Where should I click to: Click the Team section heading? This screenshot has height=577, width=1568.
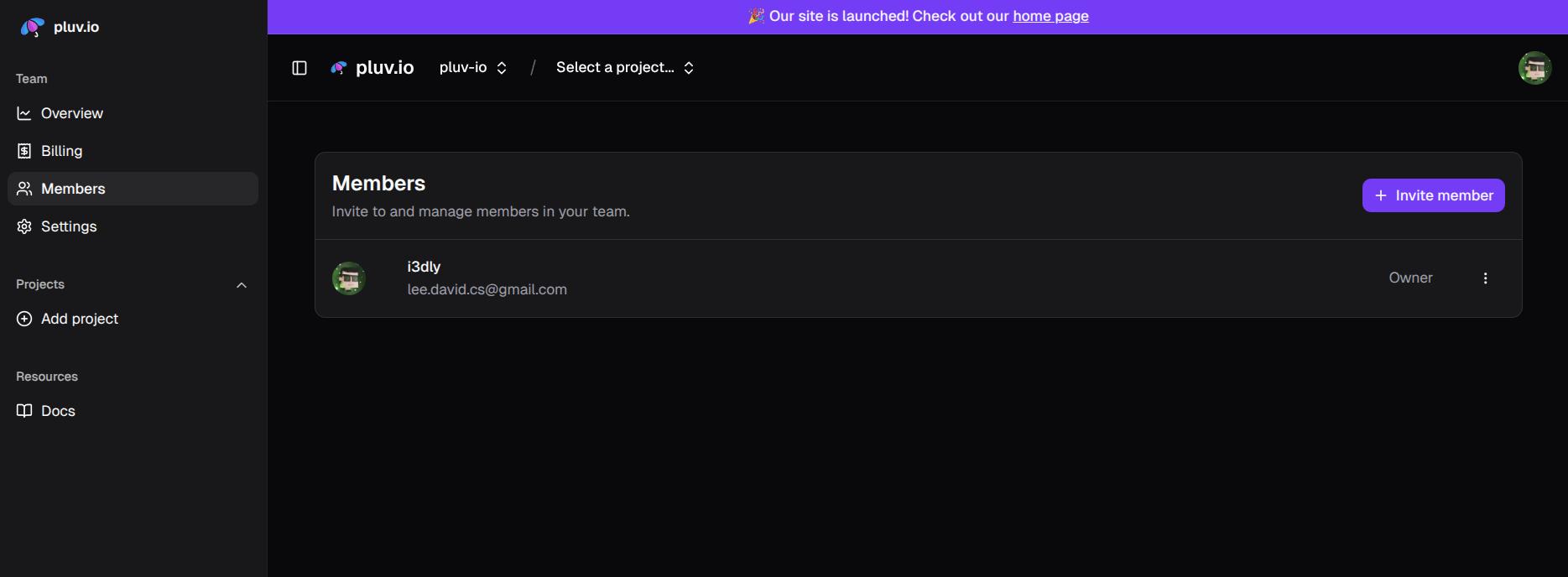coord(32,79)
